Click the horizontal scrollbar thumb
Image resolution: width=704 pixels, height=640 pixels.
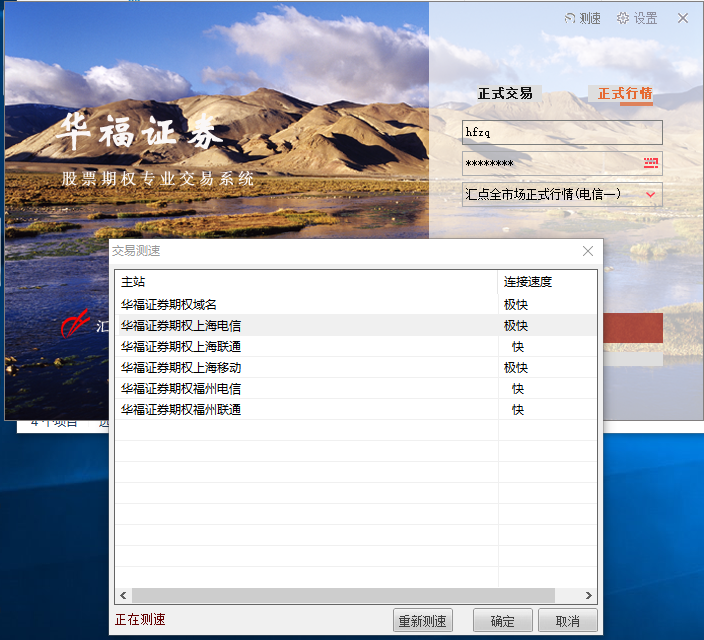coord(343,596)
